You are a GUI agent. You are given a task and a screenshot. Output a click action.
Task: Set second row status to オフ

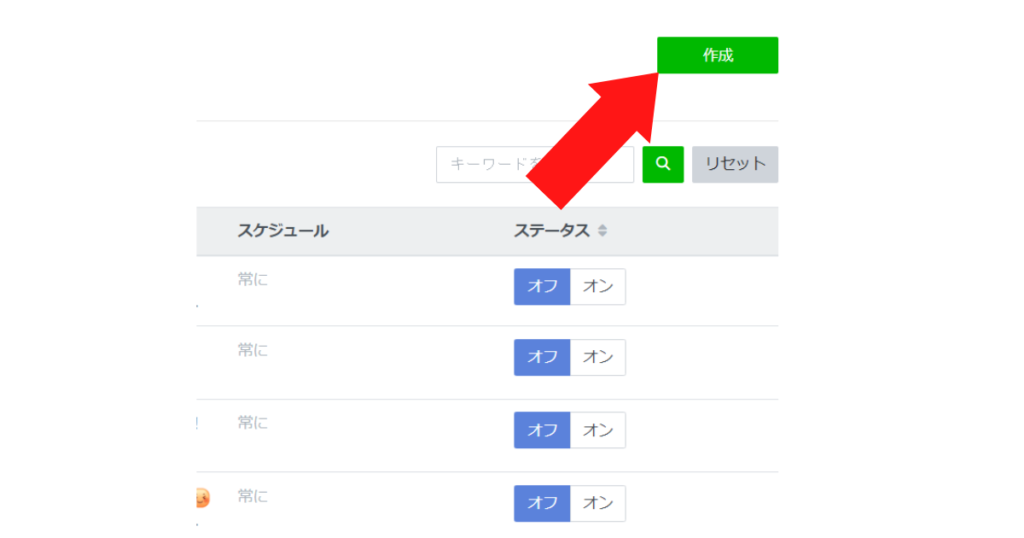542,357
